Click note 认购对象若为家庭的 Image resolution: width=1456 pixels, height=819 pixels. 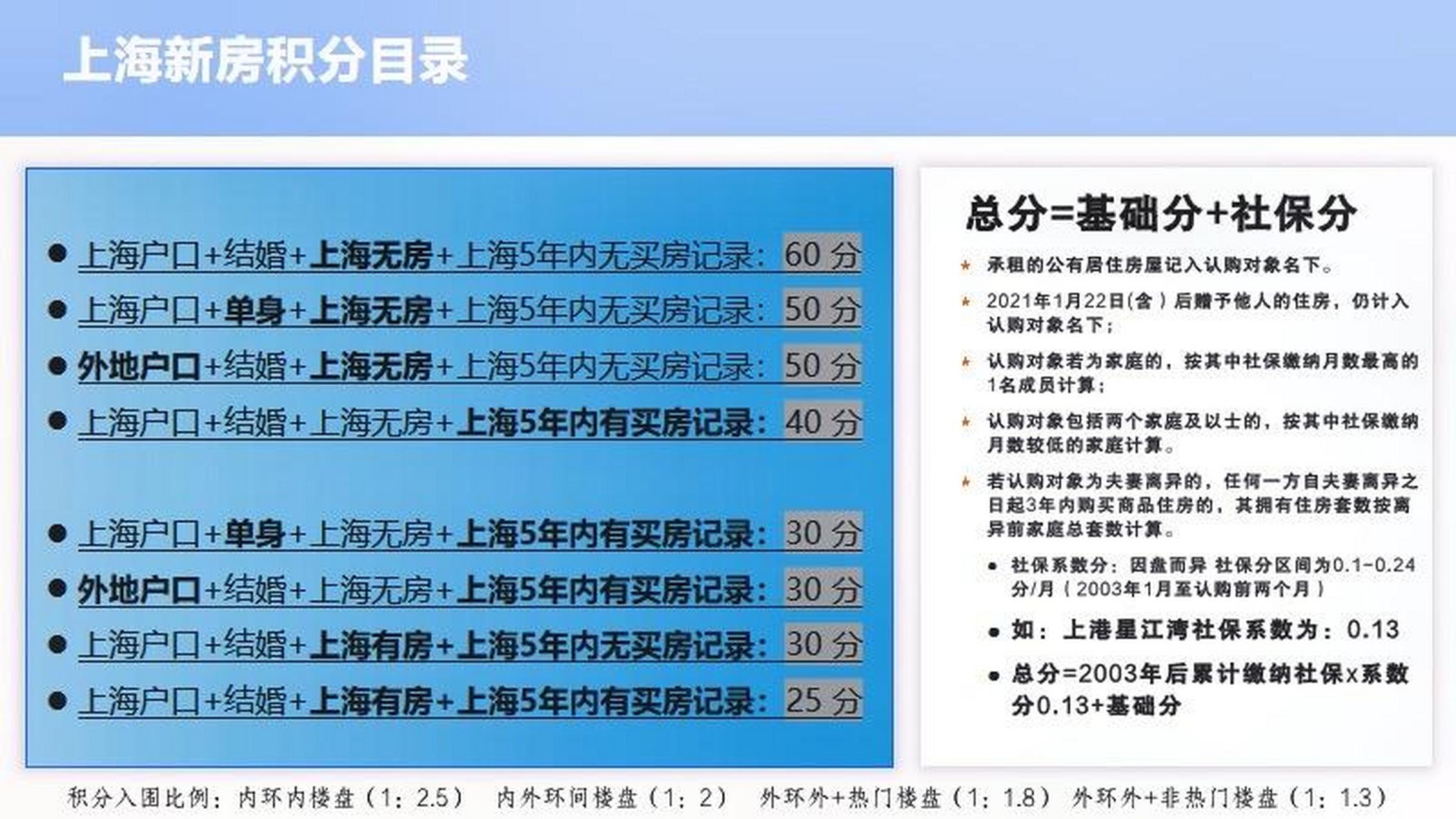coord(1203,373)
